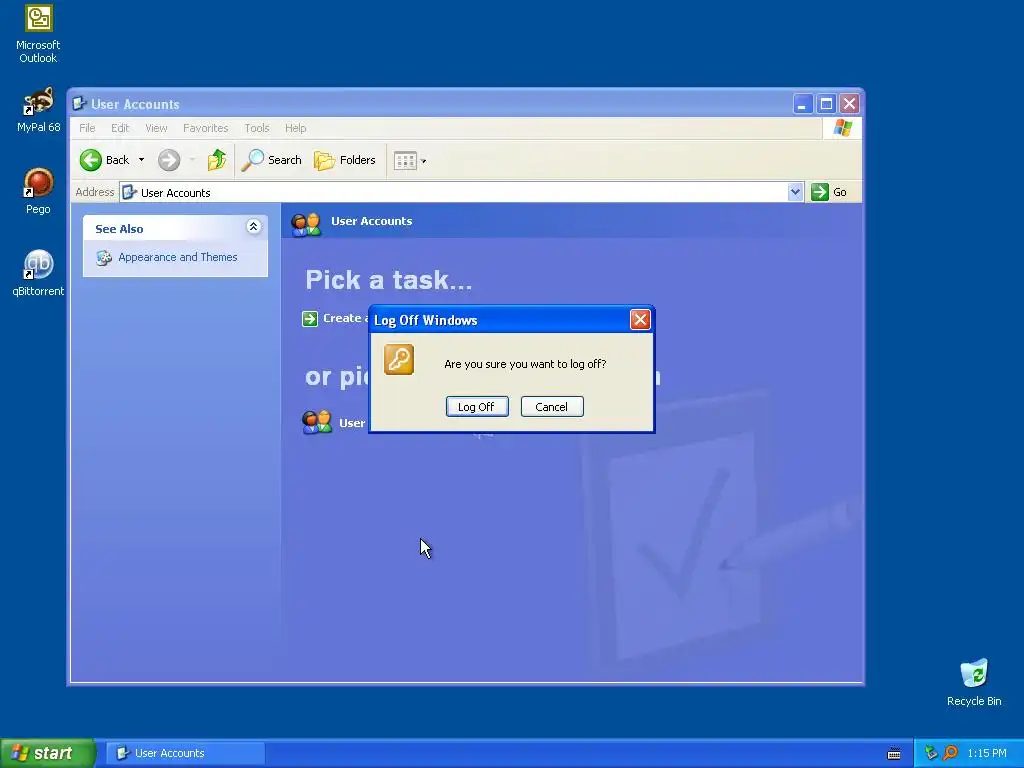Click the Create task arrow icon
This screenshot has width=1024, height=768.
tap(310, 319)
